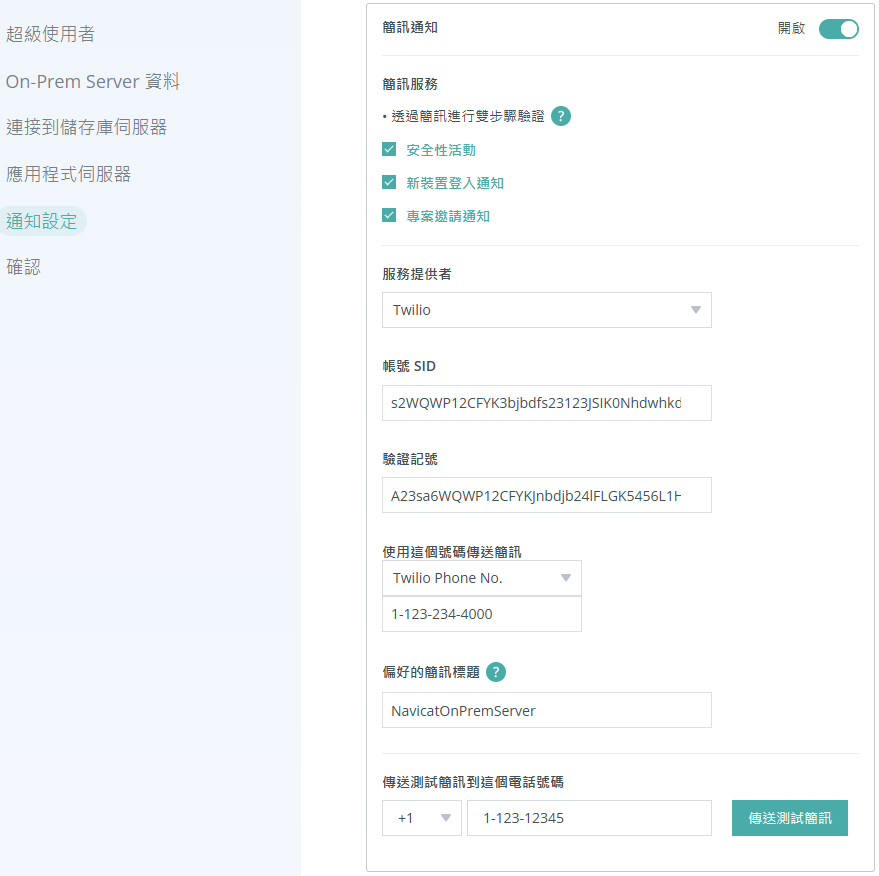Select the 驗證記號 text field
Screen dimensions: 879x876
546,495
